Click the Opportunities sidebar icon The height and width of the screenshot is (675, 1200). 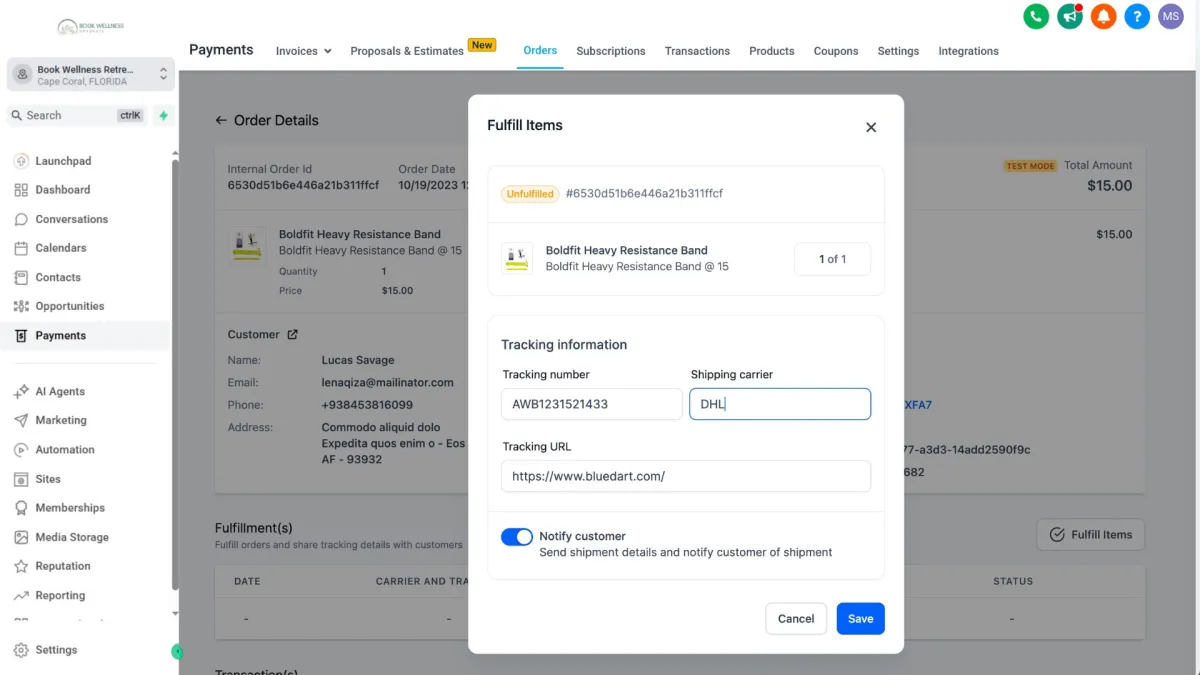(21, 306)
